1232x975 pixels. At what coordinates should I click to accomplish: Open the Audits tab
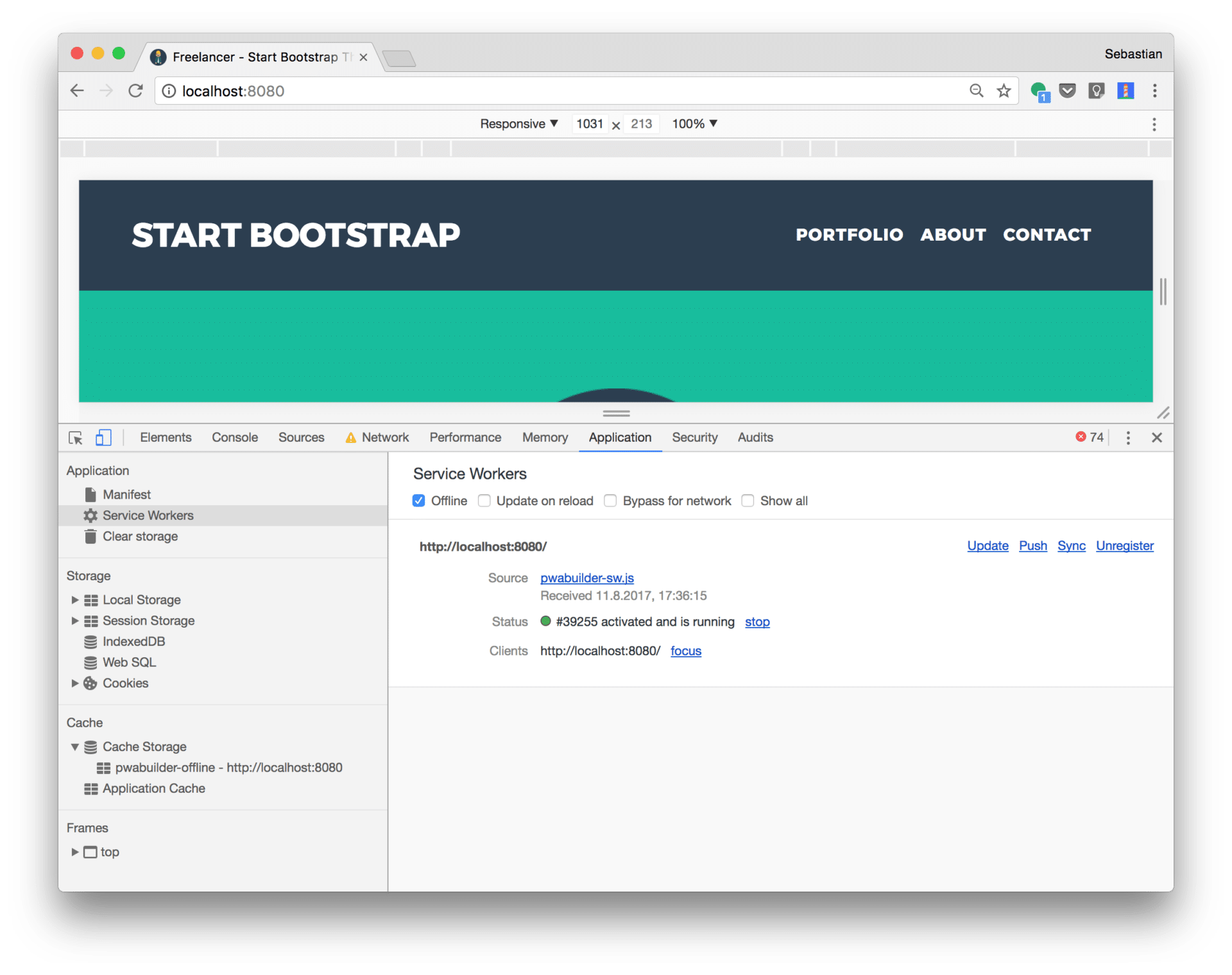click(x=755, y=437)
